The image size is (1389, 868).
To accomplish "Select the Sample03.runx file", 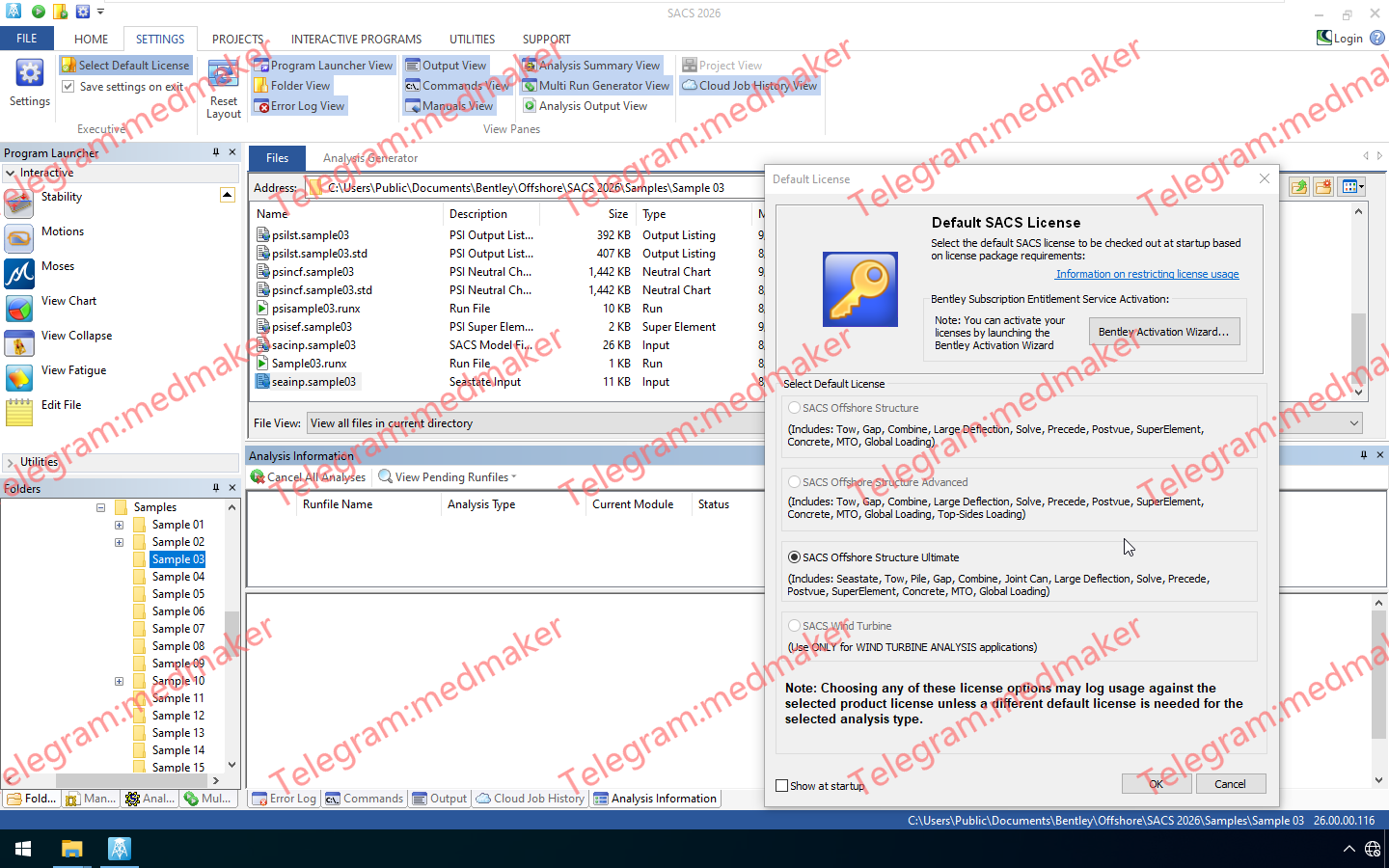I will (309, 364).
